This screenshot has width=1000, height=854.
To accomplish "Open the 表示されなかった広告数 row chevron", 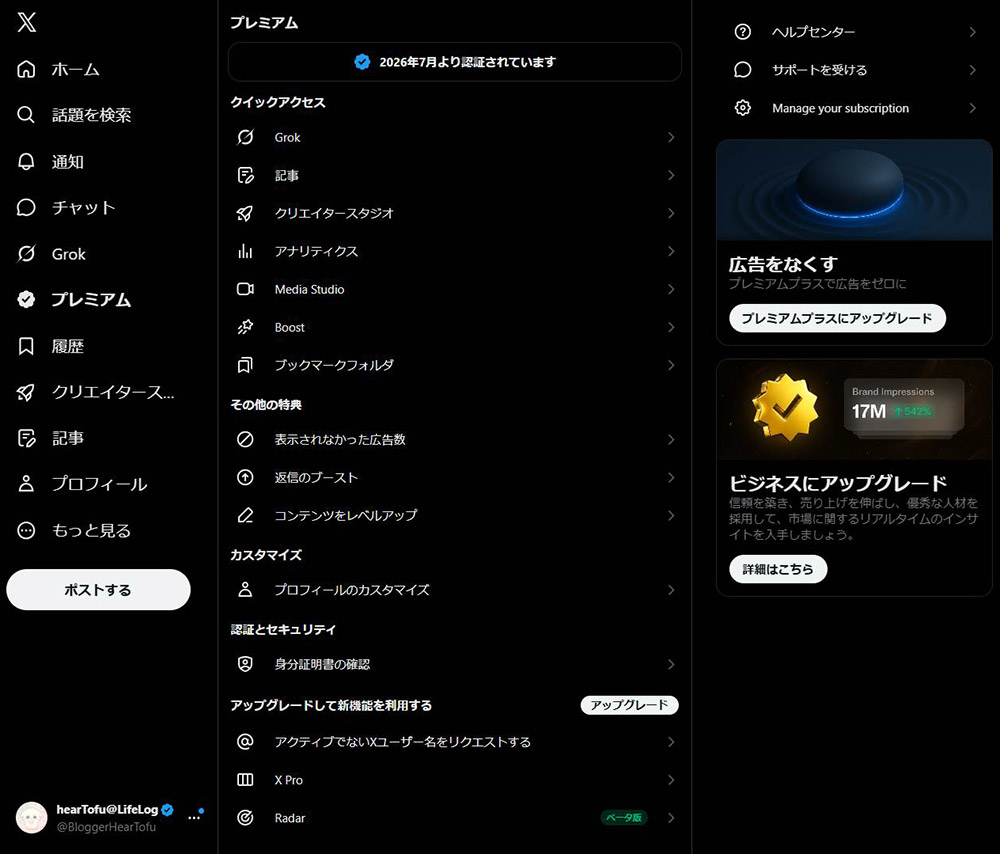I will 671,439.
